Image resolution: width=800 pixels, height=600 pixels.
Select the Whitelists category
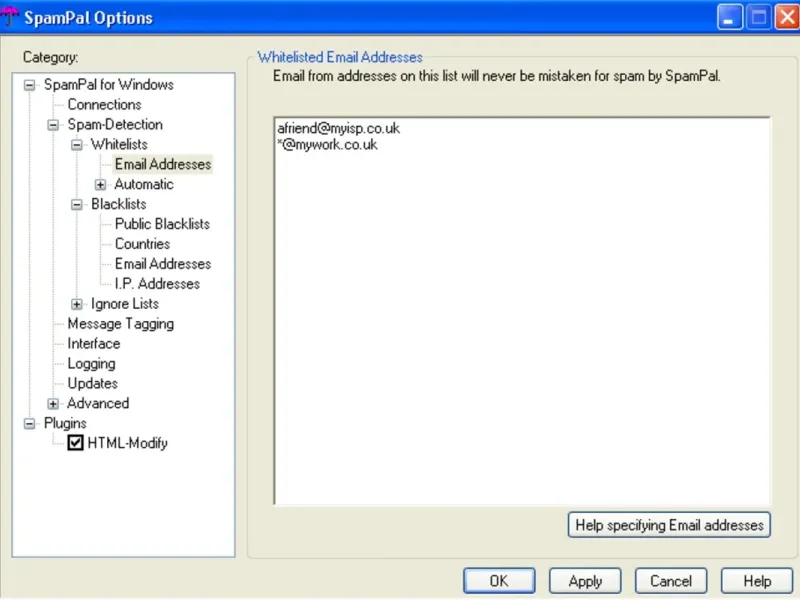[119, 144]
